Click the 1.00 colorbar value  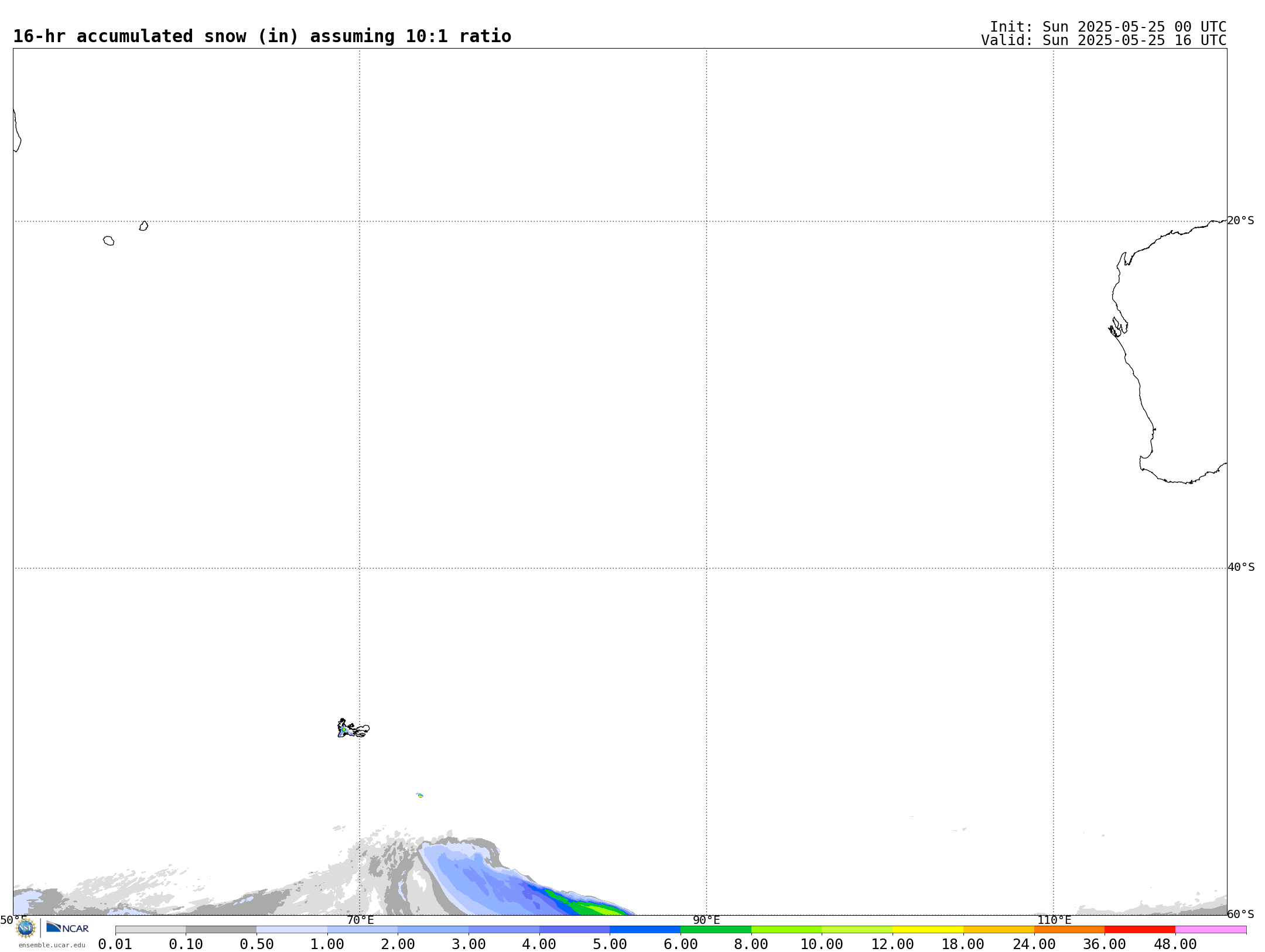click(327, 944)
